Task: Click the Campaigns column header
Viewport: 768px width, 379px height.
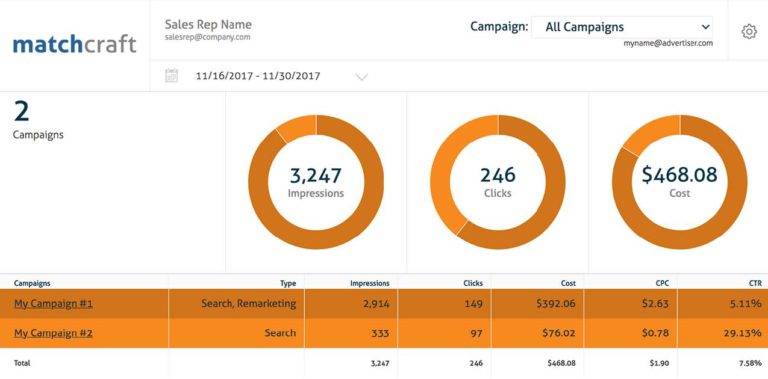Action: pyautogui.click(x=32, y=283)
